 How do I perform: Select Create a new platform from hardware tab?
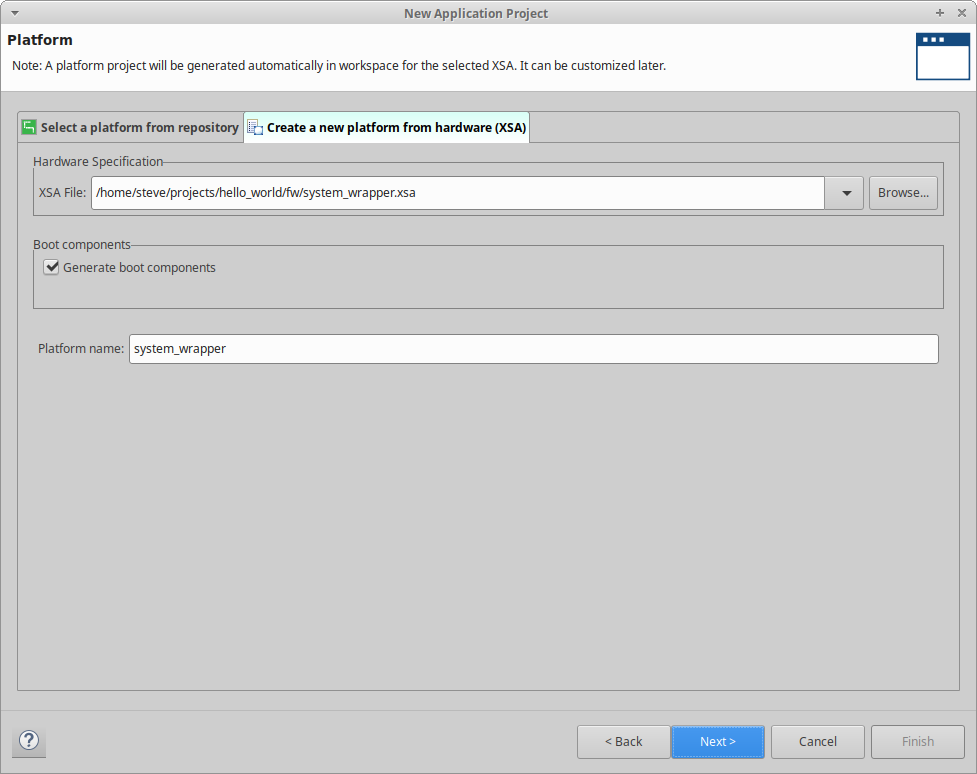tap(396, 128)
